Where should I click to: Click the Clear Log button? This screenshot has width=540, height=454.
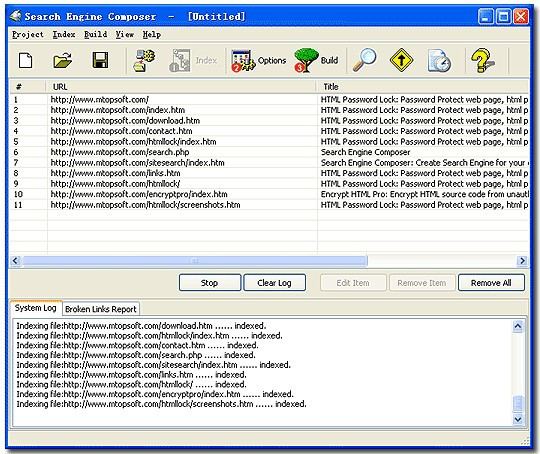[x=274, y=283]
